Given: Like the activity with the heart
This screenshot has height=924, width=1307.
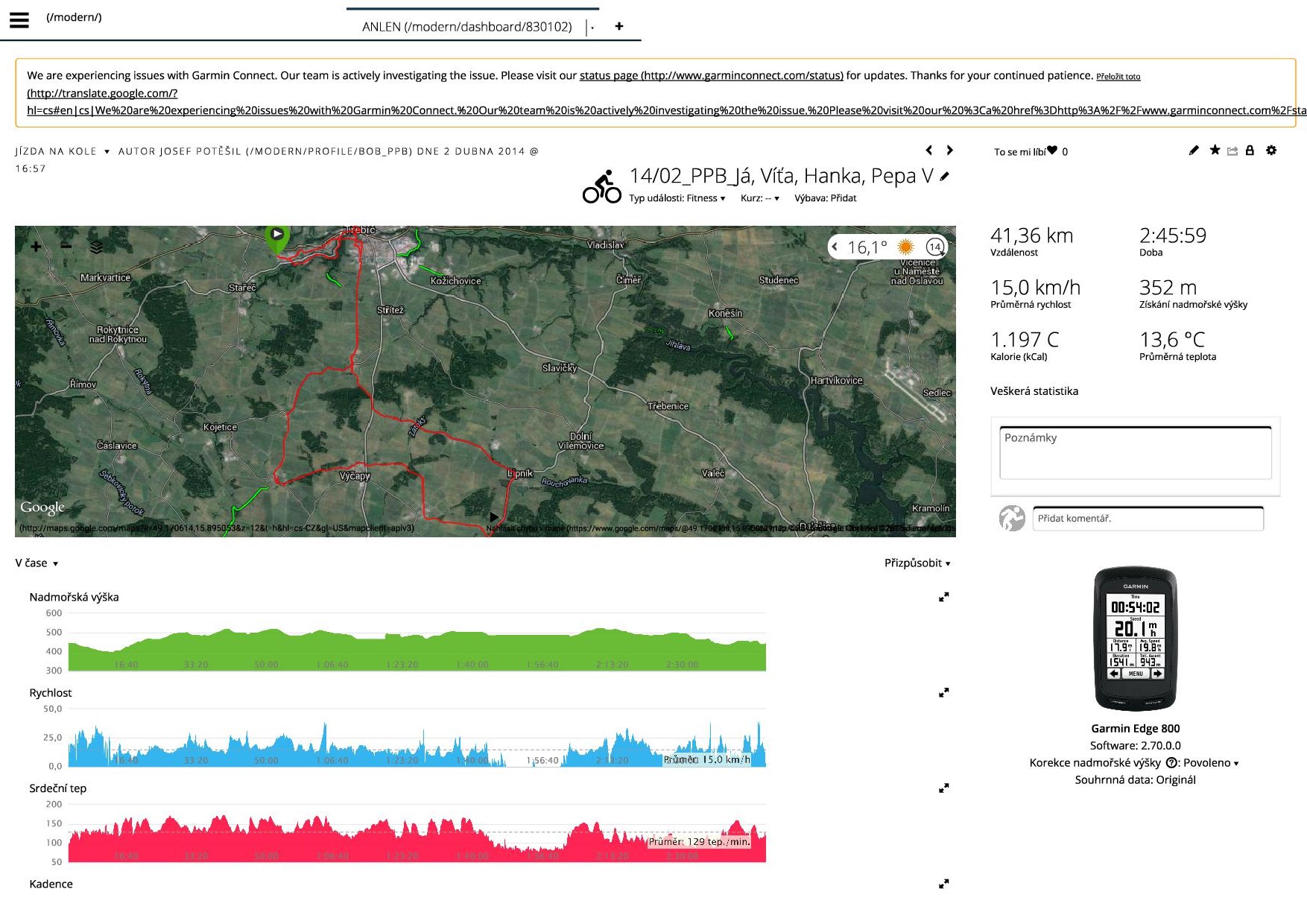Looking at the screenshot, I should [1051, 151].
